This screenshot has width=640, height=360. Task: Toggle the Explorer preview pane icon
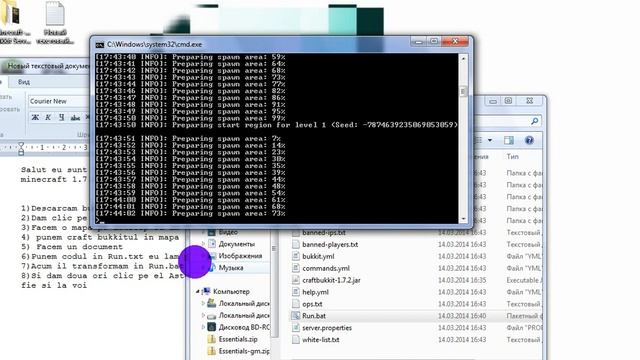[509, 140]
